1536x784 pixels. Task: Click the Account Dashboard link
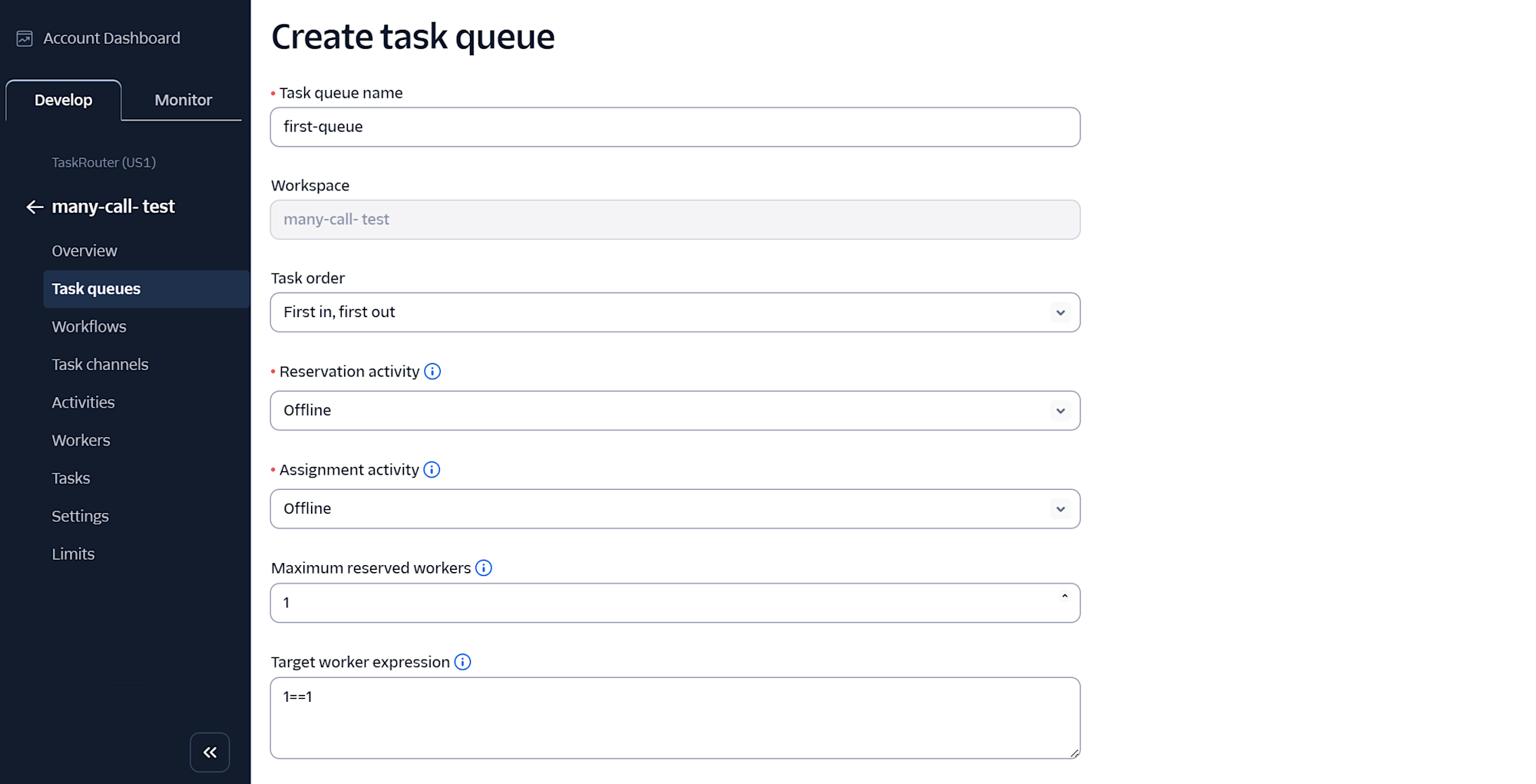click(111, 38)
